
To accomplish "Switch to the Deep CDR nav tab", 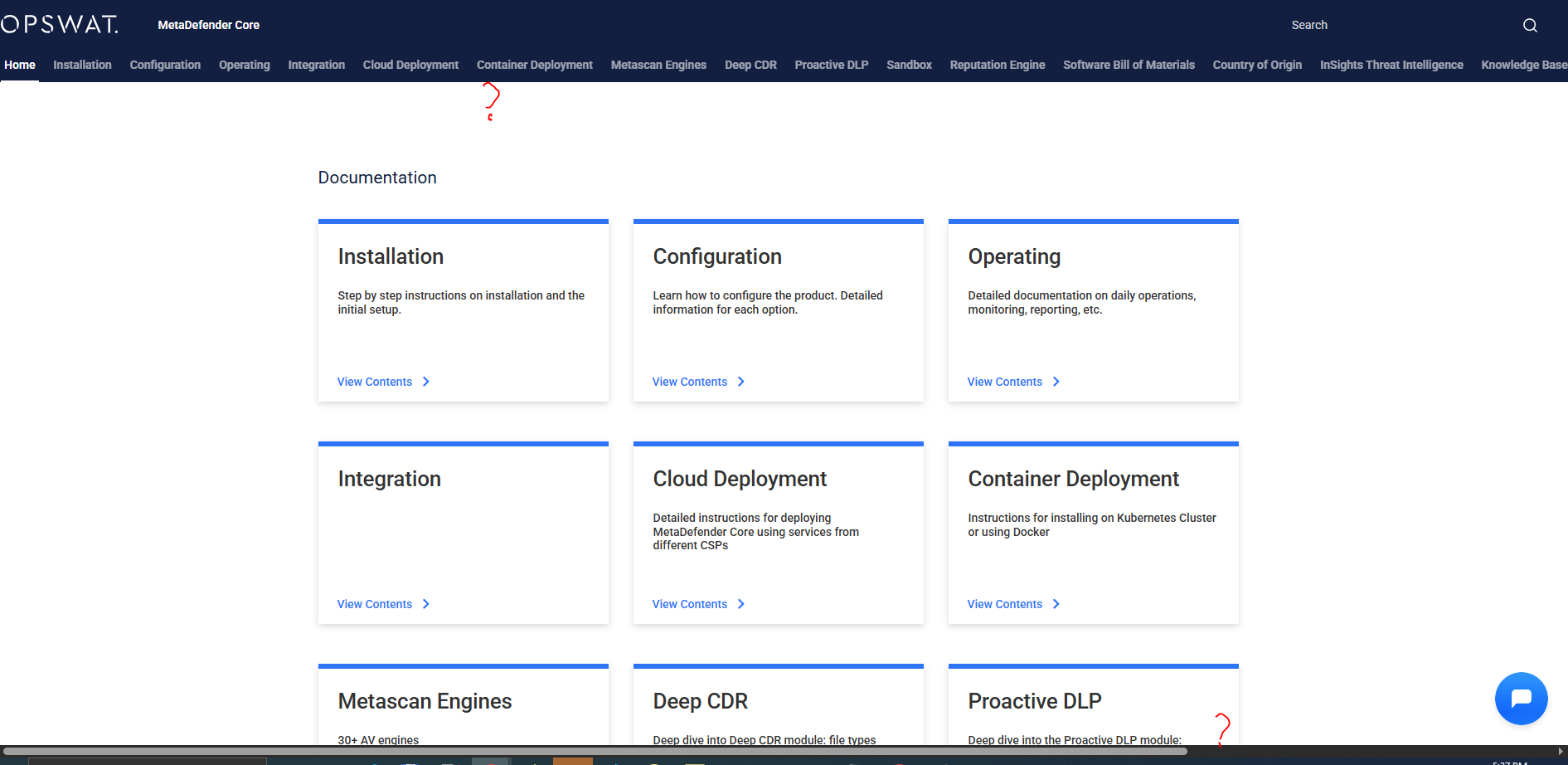I will pyautogui.click(x=750, y=65).
